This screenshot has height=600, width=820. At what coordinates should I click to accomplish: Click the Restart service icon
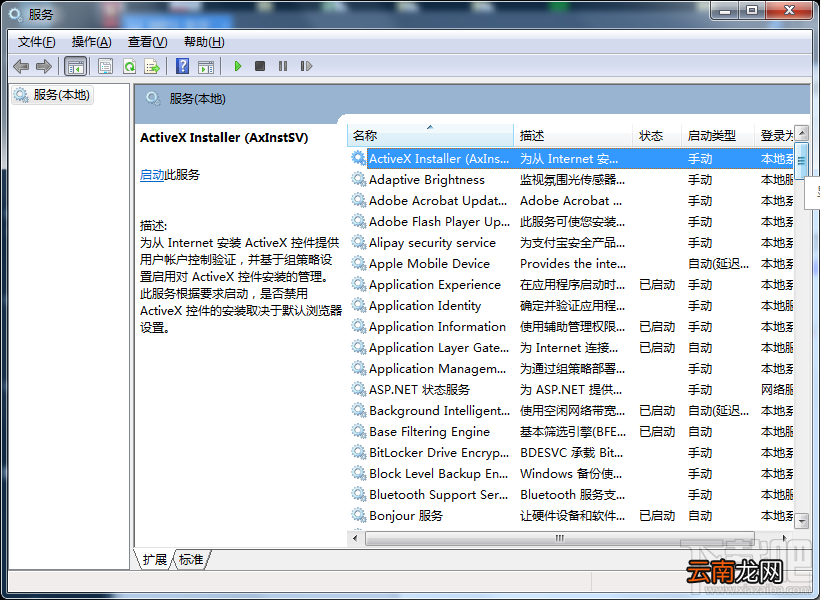pyautogui.click(x=306, y=66)
